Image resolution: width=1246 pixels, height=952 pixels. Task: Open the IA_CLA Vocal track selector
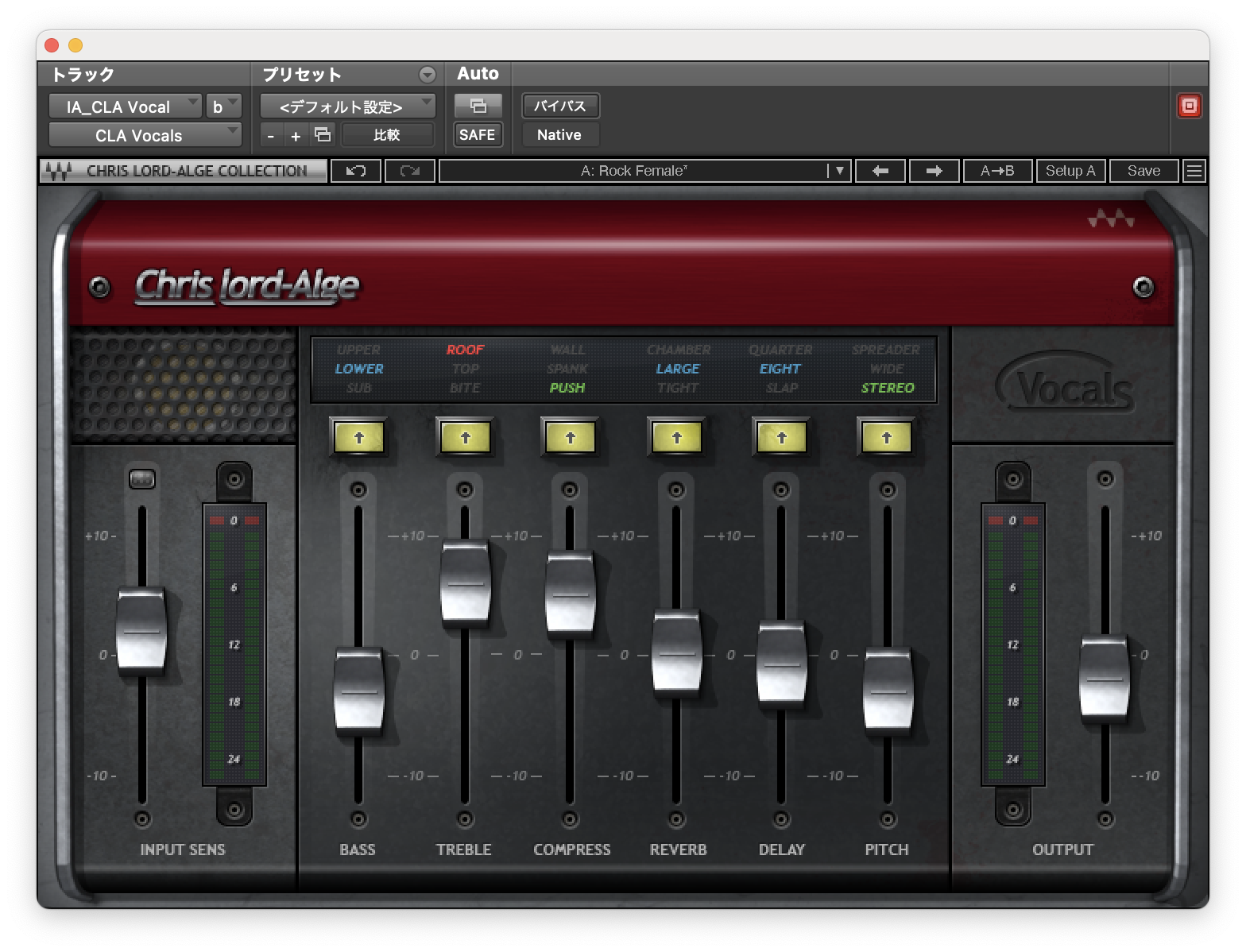tap(125, 106)
